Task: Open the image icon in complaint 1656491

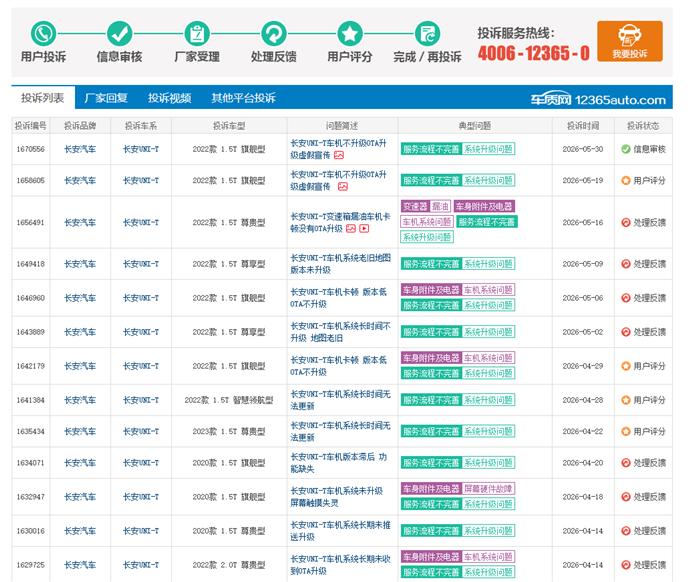Action: pyautogui.click(x=351, y=229)
